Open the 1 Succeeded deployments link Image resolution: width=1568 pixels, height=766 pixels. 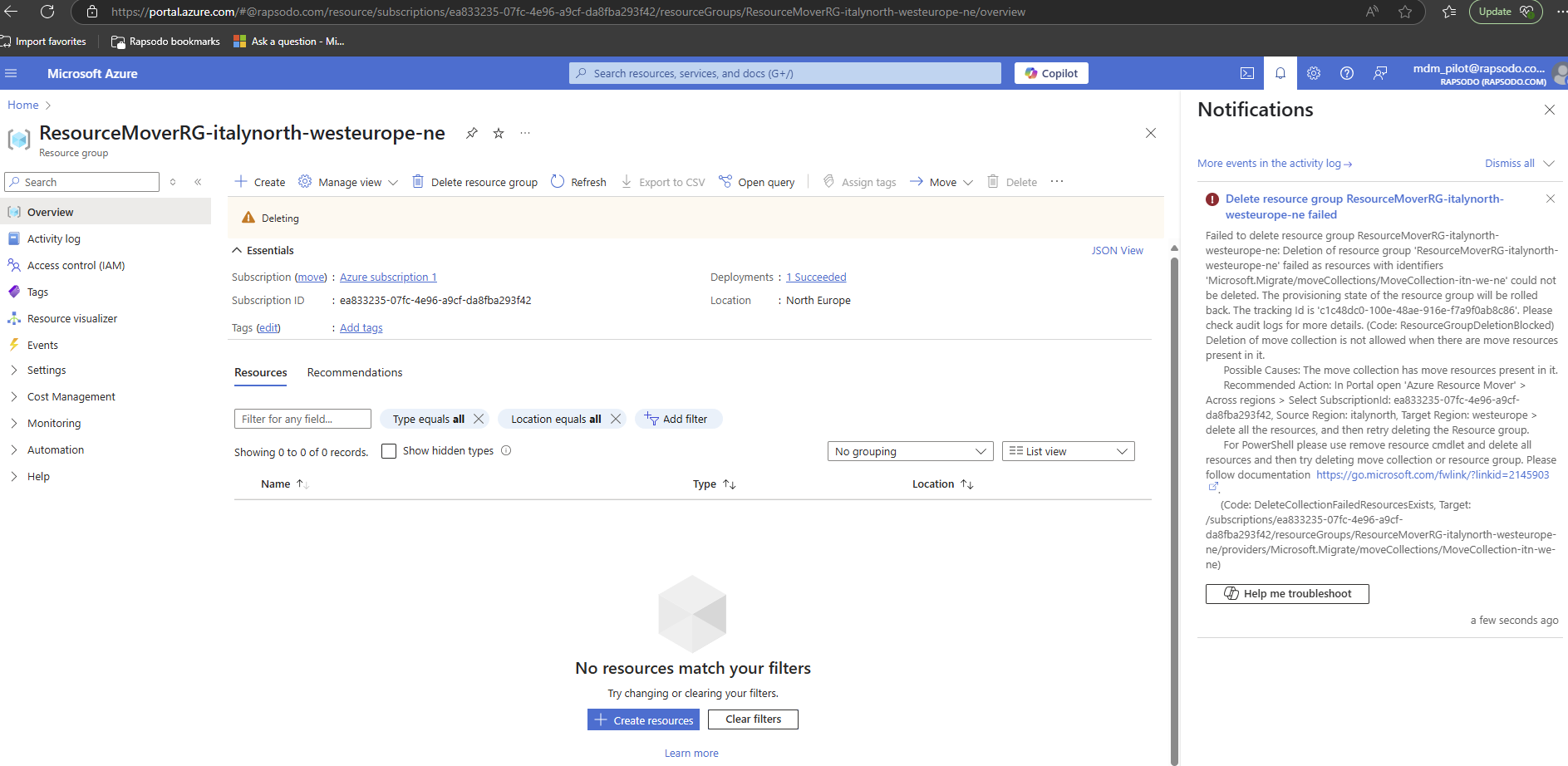(x=816, y=277)
